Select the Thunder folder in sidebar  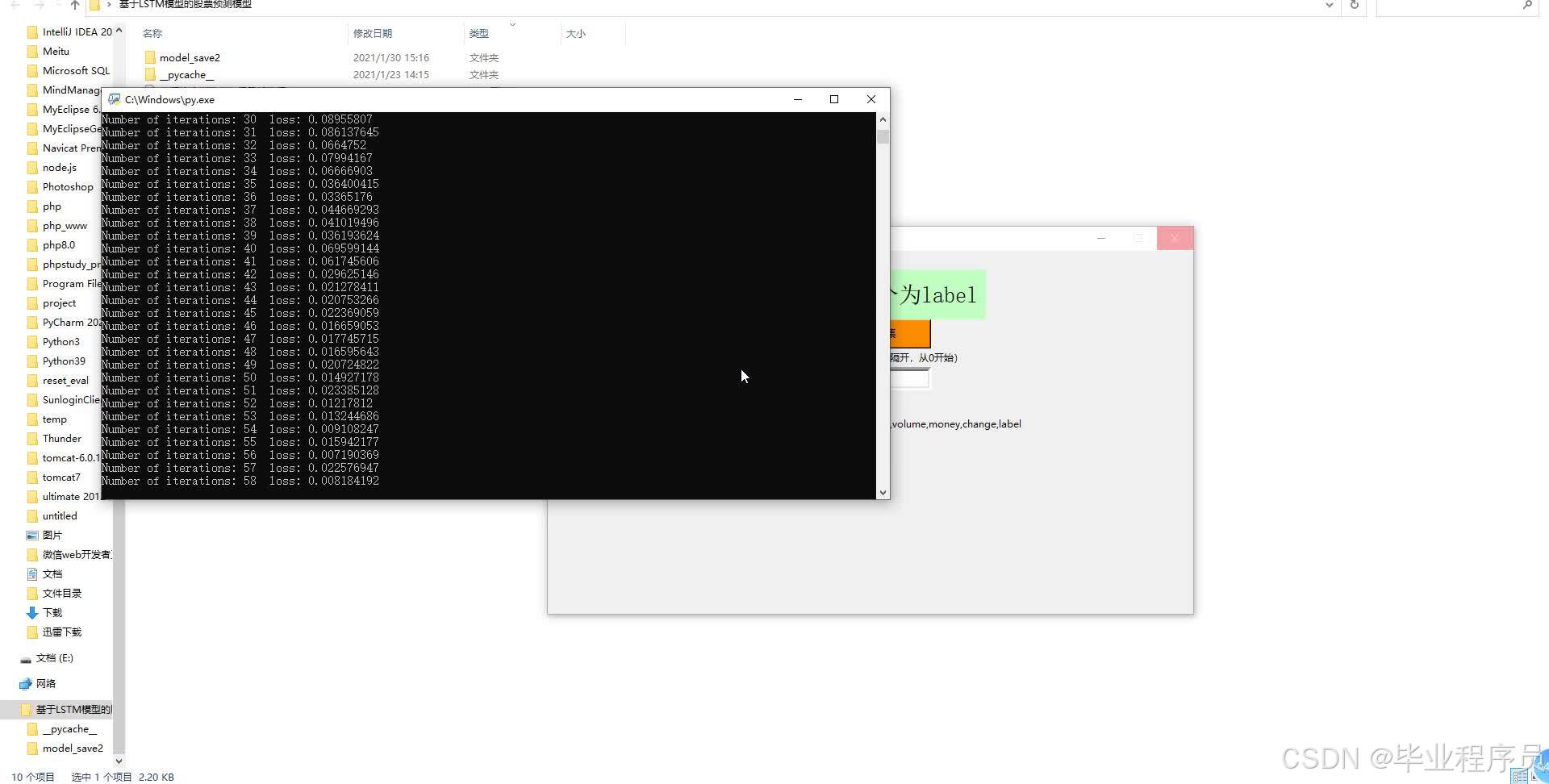pos(54,439)
